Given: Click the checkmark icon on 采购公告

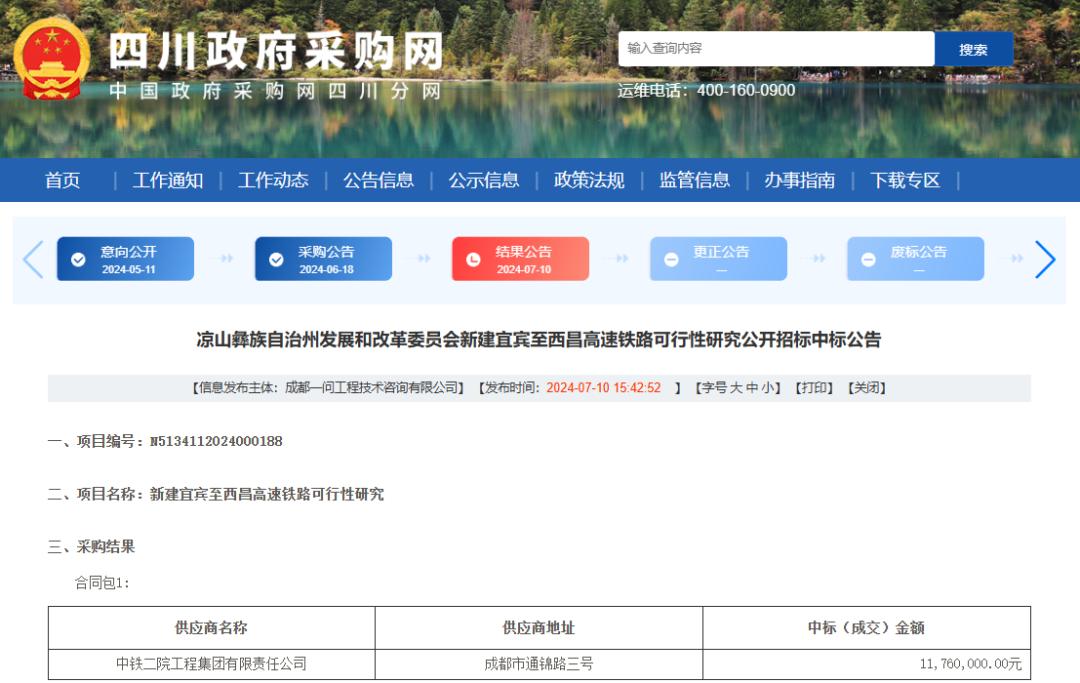Looking at the screenshot, I should (276, 260).
